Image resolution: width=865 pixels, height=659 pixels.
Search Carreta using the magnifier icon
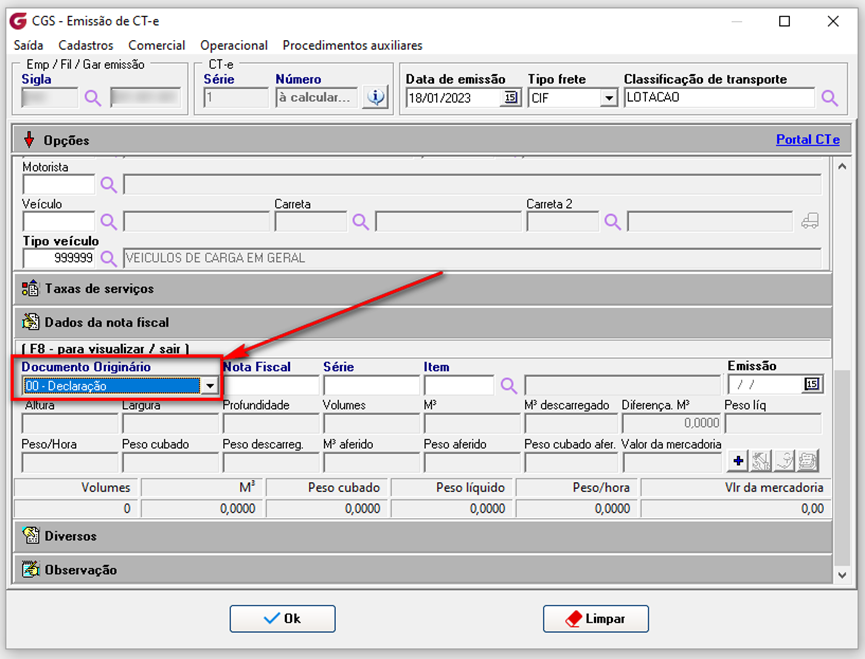pyautogui.click(x=360, y=222)
